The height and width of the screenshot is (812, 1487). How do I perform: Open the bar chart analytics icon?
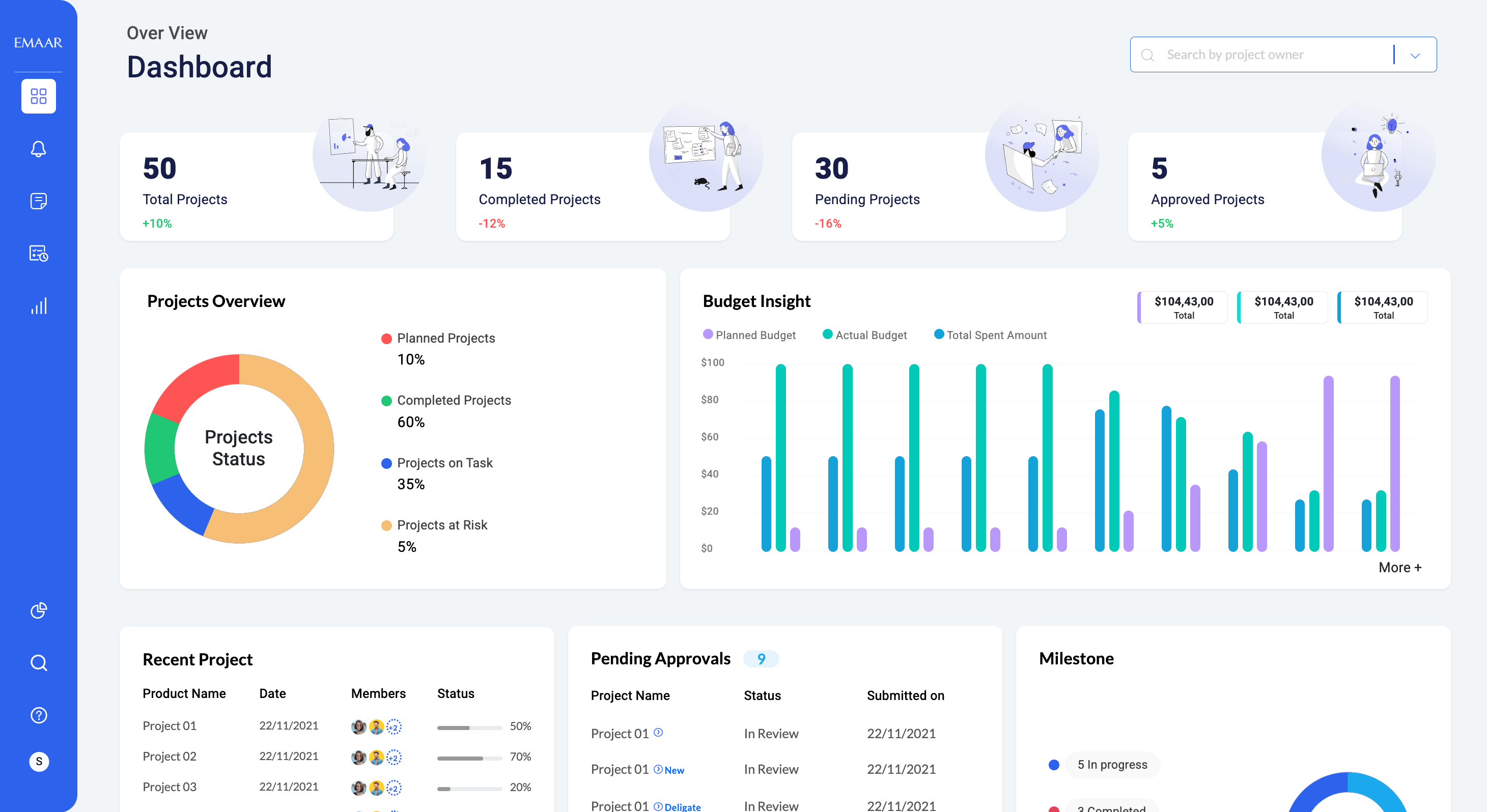click(x=39, y=305)
